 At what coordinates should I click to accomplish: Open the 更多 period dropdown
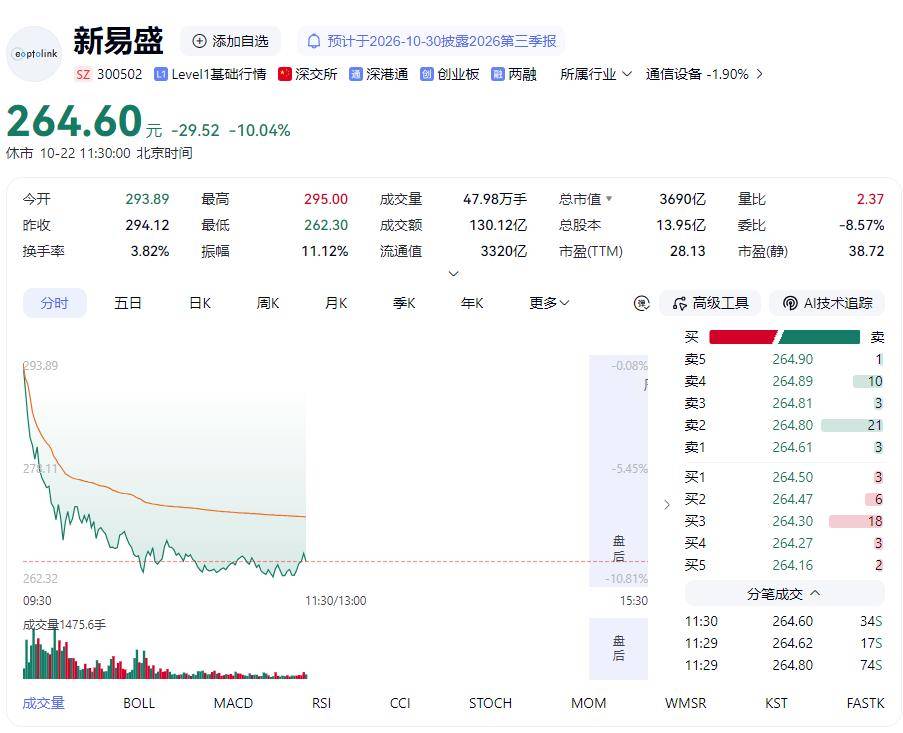tap(549, 303)
